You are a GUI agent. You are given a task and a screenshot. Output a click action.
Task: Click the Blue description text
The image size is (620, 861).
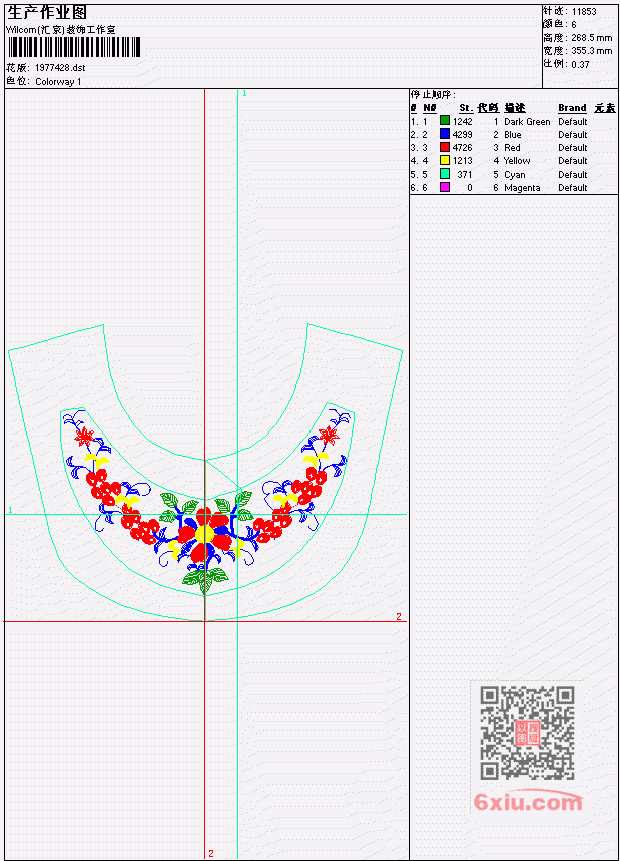[x=512, y=135]
